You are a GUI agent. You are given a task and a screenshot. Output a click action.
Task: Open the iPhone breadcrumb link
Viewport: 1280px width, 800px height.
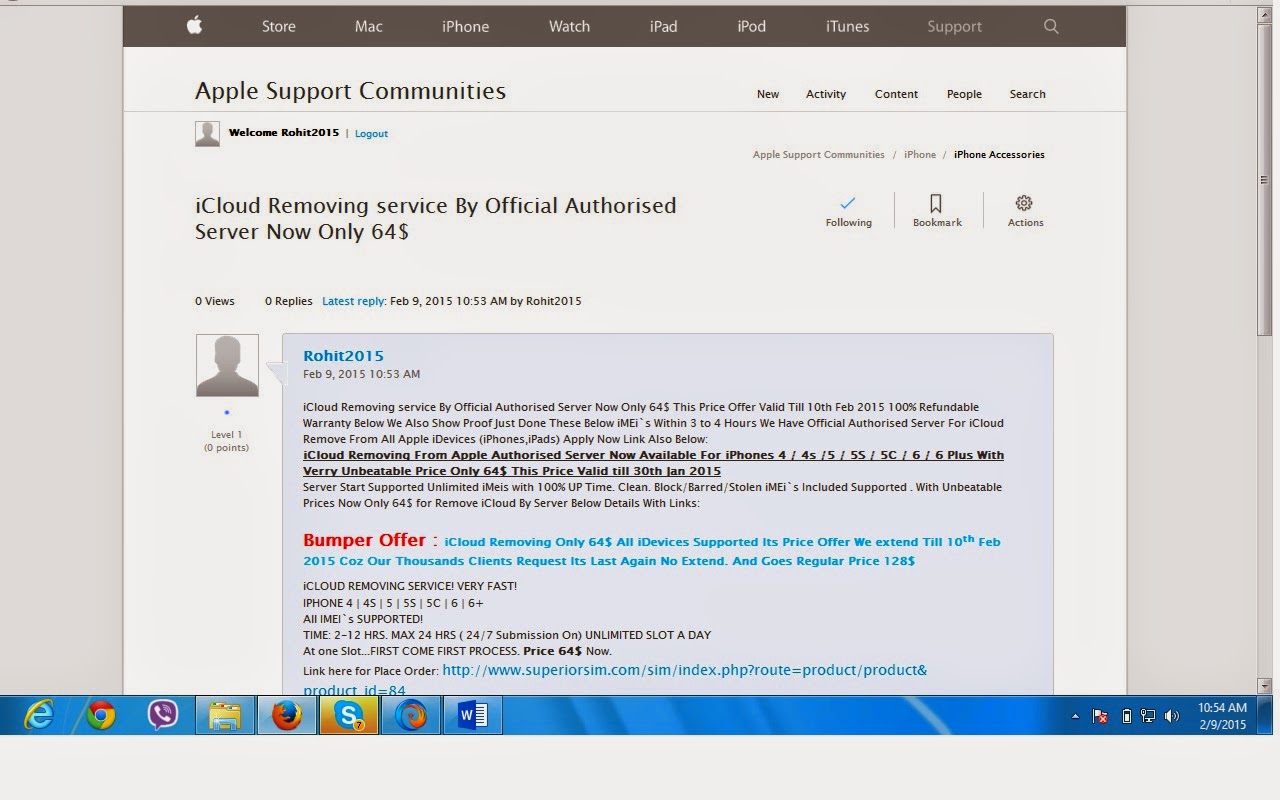(x=920, y=155)
